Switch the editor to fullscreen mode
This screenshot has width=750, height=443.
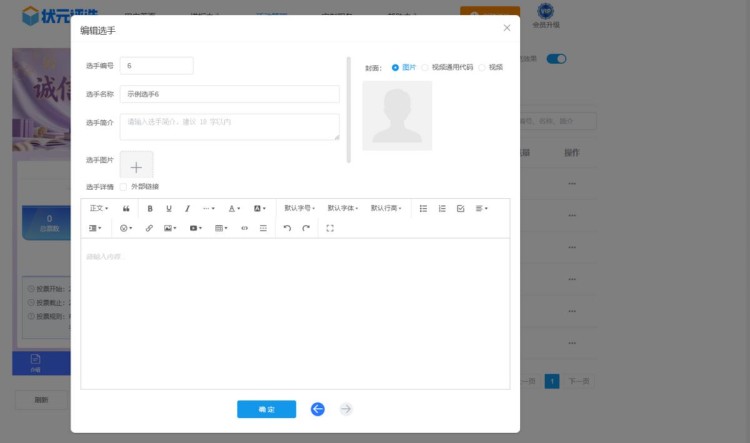[330, 228]
